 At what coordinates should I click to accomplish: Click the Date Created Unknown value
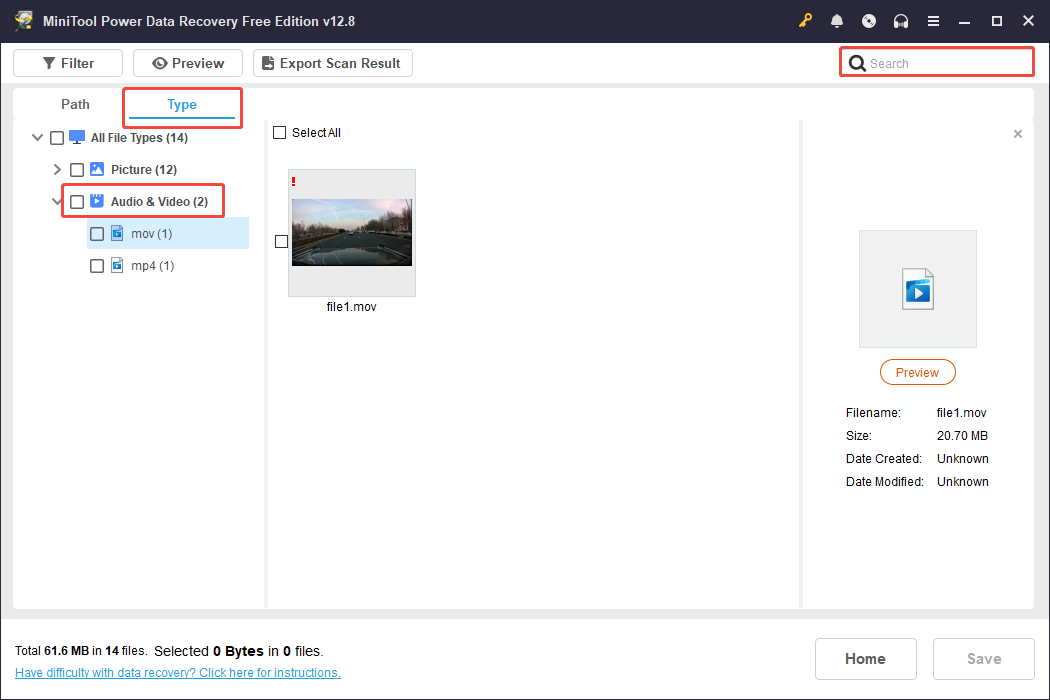pyautogui.click(x=962, y=458)
